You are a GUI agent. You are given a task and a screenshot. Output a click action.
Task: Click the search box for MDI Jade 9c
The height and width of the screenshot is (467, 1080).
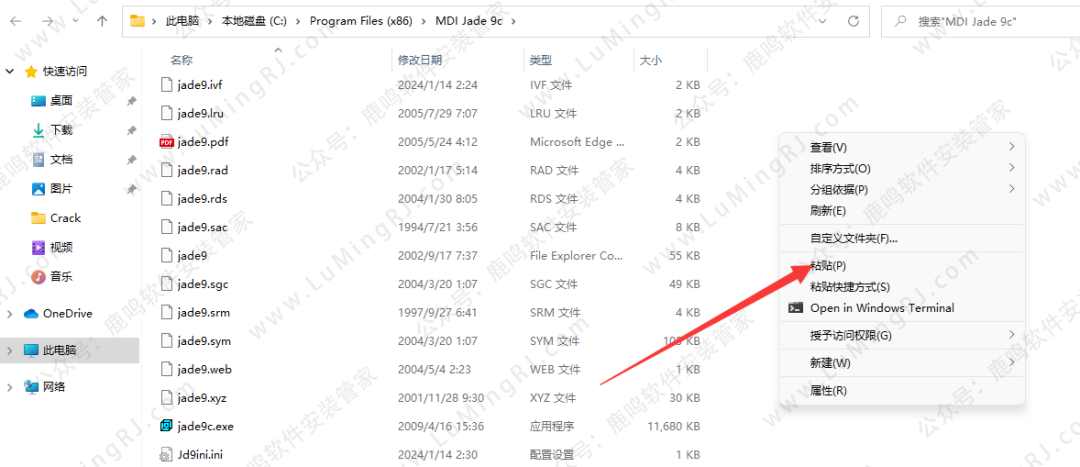[979, 21]
